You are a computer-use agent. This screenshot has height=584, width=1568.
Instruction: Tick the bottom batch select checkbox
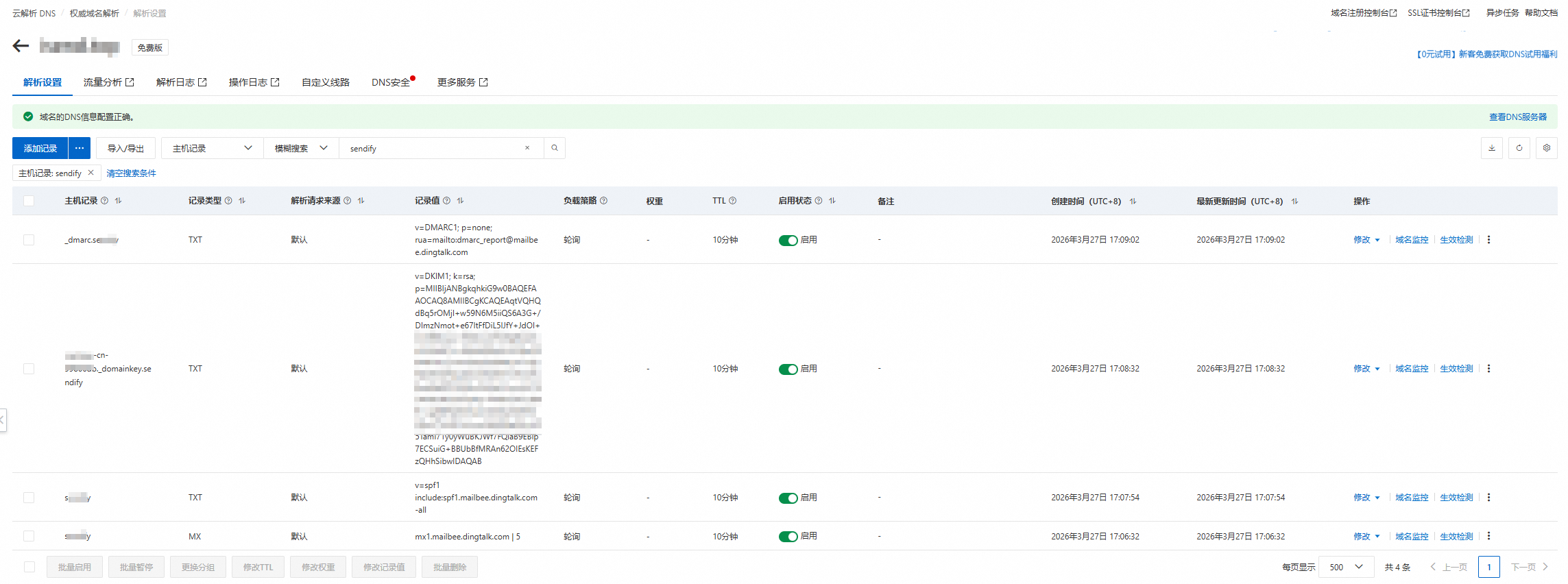(29, 567)
